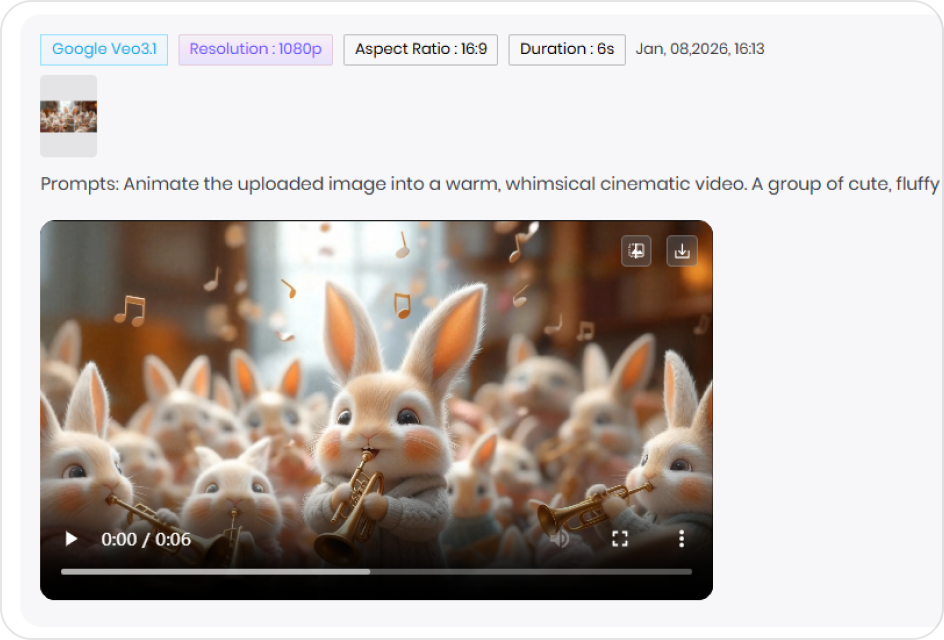
Task: Click the Aspect Ratio 16:9 label
Action: (x=419, y=49)
